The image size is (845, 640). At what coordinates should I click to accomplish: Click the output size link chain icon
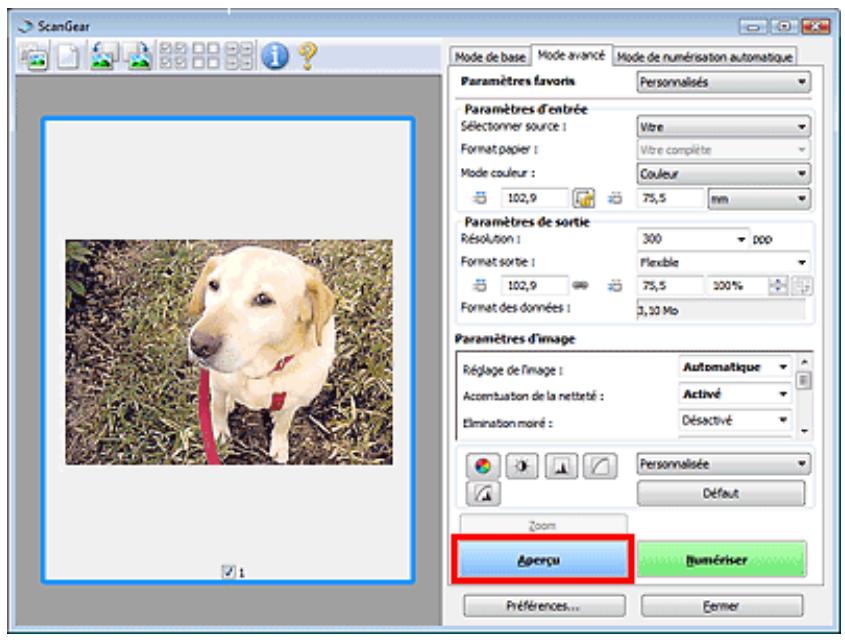coord(580,285)
